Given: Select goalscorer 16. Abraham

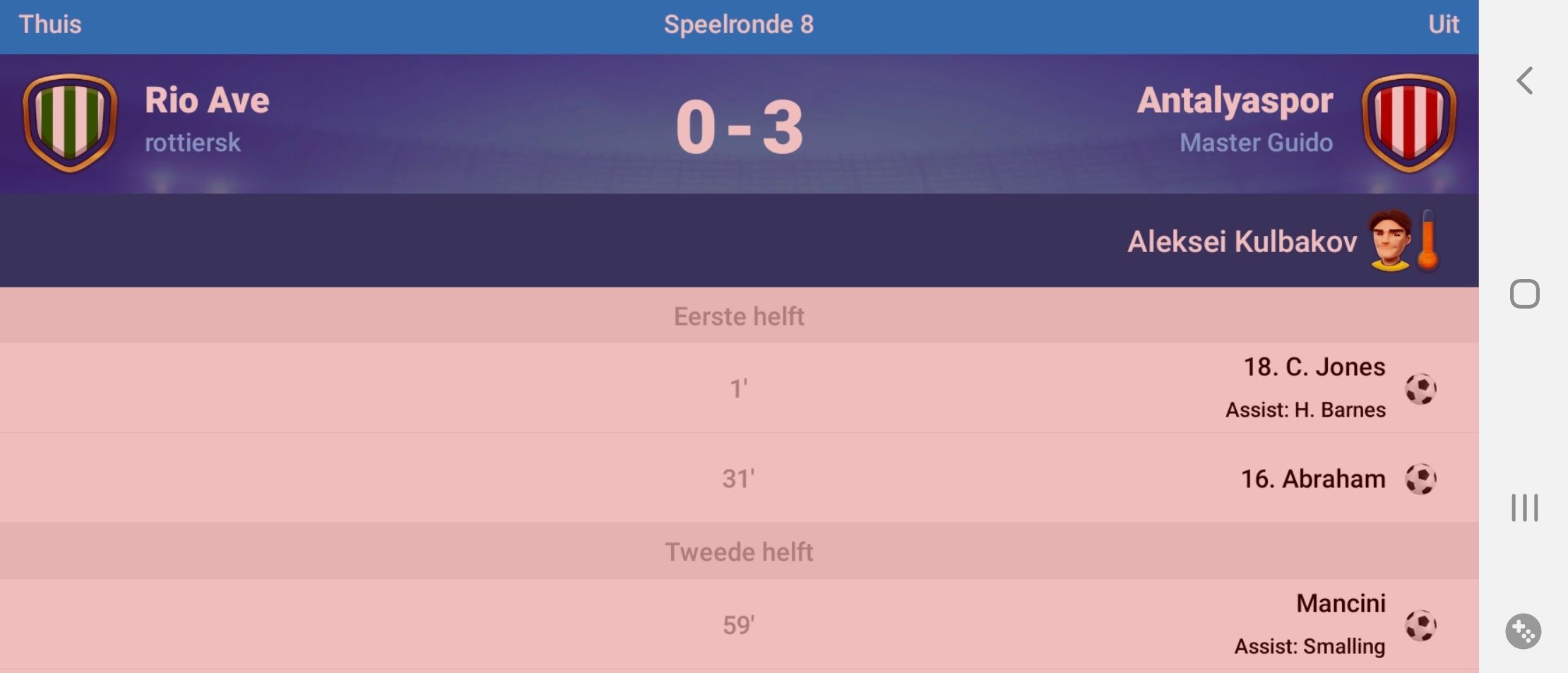Looking at the screenshot, I should click(1313, 479).
